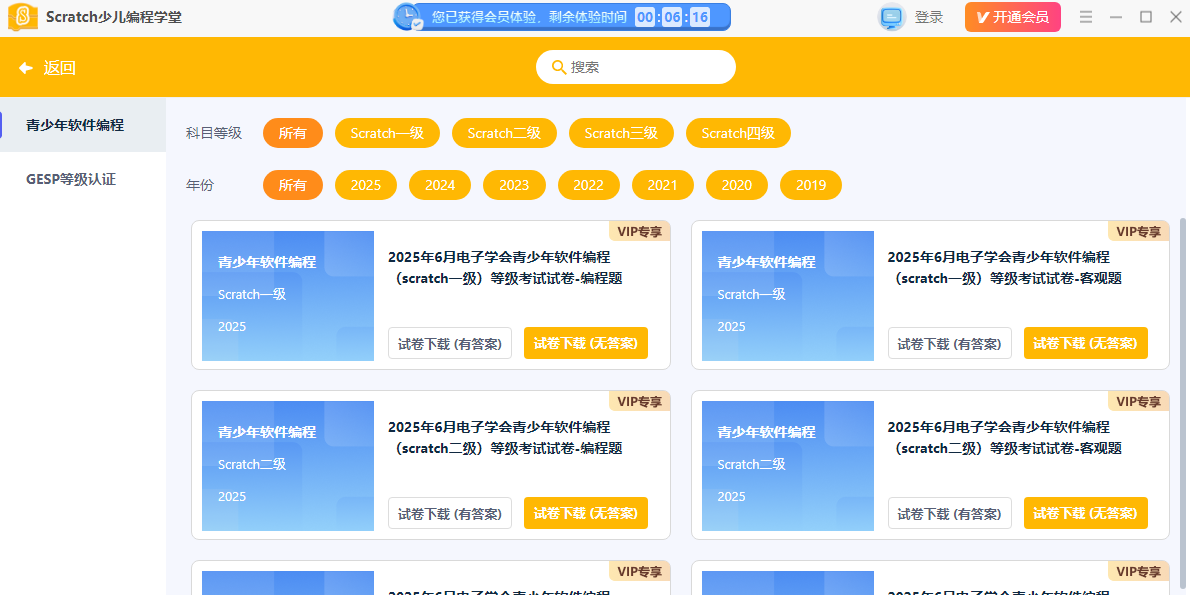Screen dimensions: 1190x595
Task: Click the clock icon in membership trial banner
Action: tap(409, 17)
